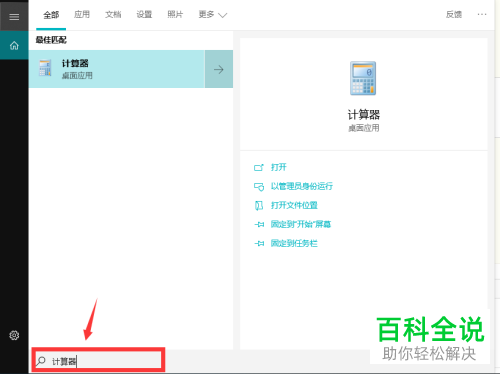Go to the Home icon in the sidebar
This screenshot has height=374, width=500.
tap(14, 45)
